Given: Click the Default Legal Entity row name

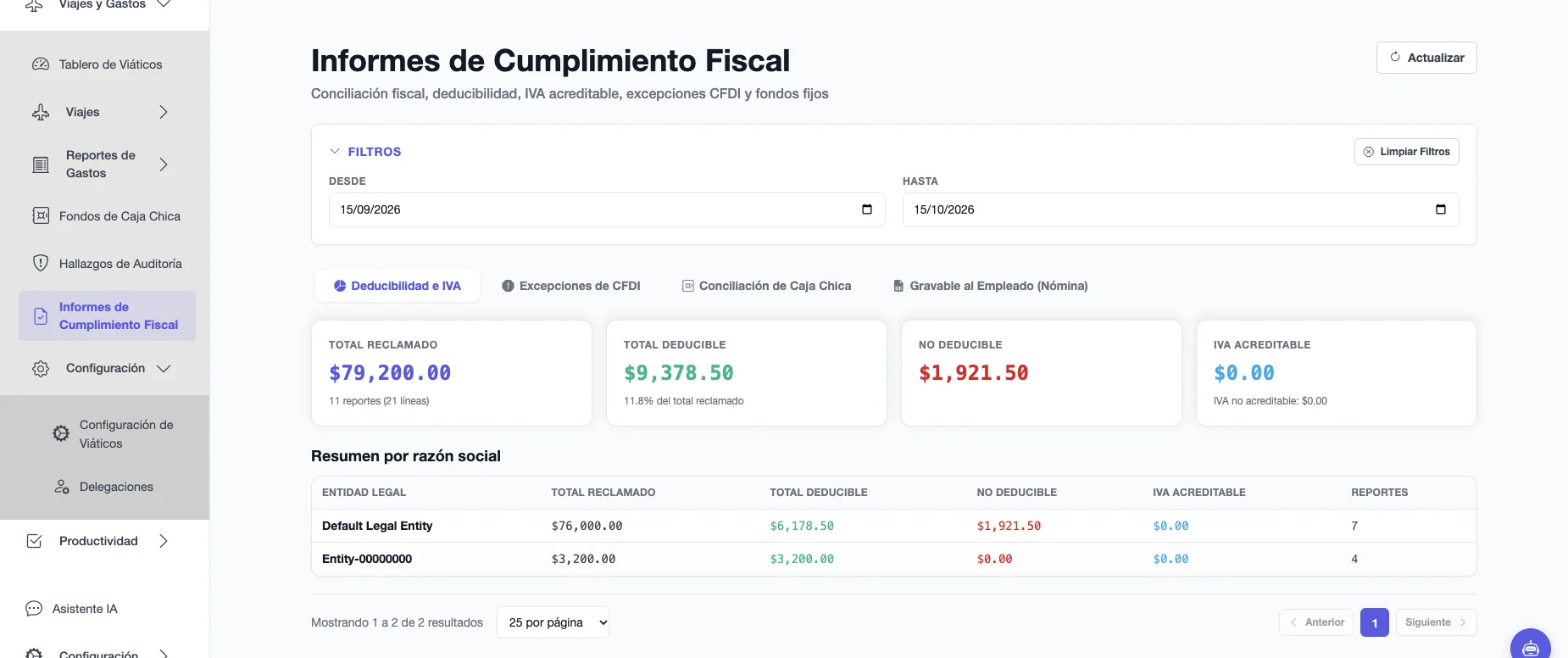Looking at the screenshot, I should point(377,526).
